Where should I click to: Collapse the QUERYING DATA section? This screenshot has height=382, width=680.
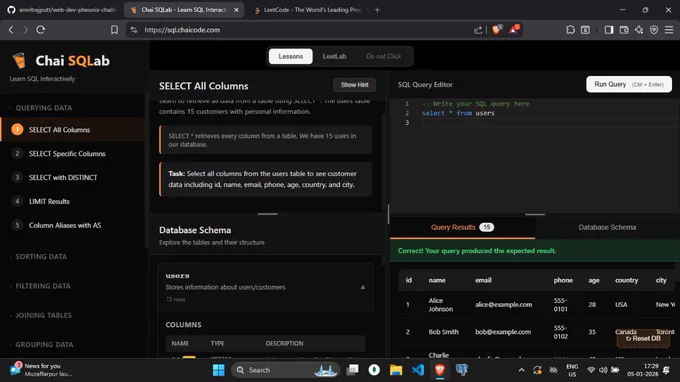tap(44, 108)
